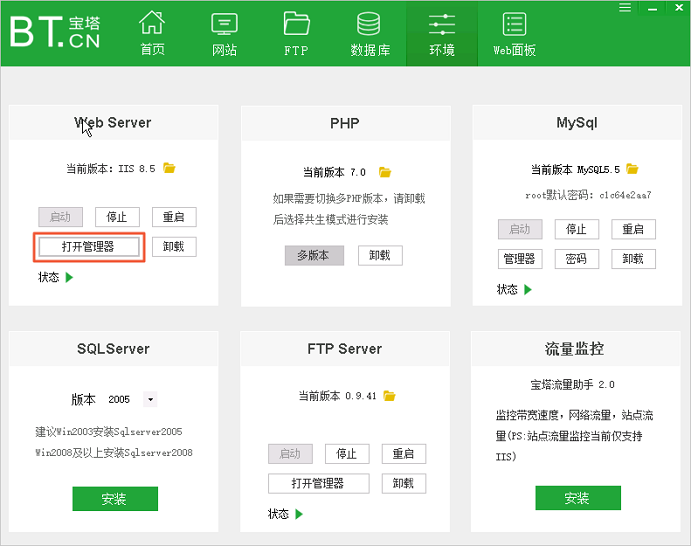
Task: Click FTP Server 启动 button
Action: tap(290, 454)
